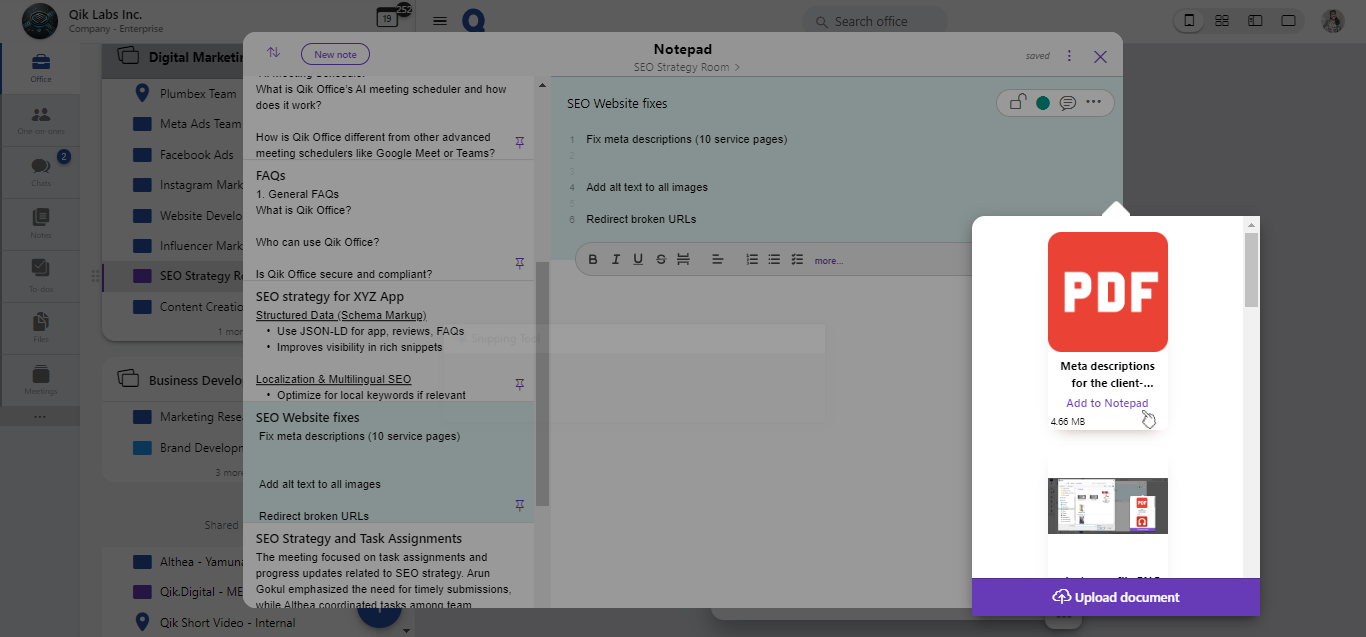Image resolution: width=1366 pixels, height=637 pixels.
Task: Open the One-on-ones sidebar tab
Action: pos(40,120)
